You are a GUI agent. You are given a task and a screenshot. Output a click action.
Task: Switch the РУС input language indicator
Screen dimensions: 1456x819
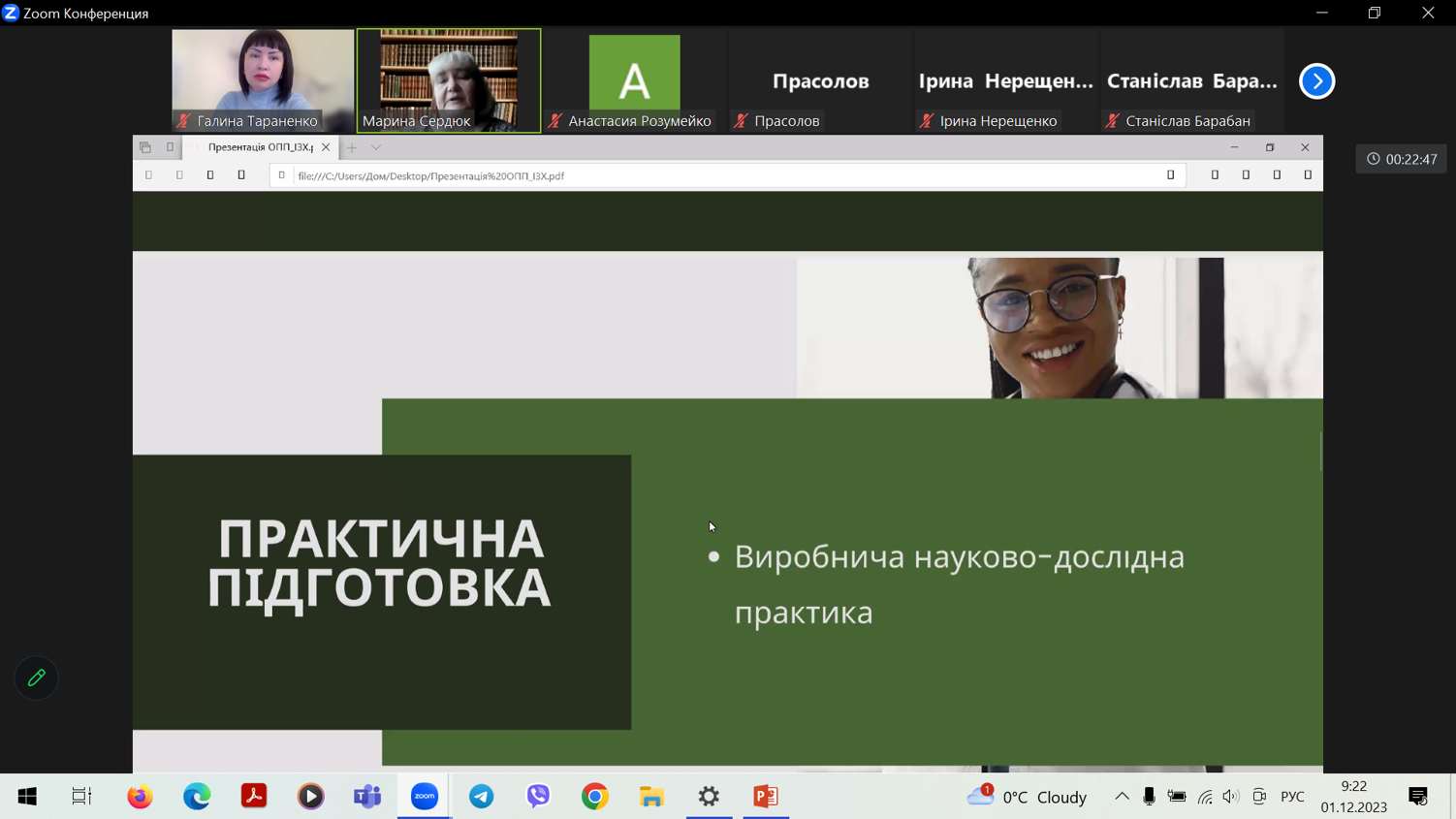pyautogui.click(x=1292, y=797)
